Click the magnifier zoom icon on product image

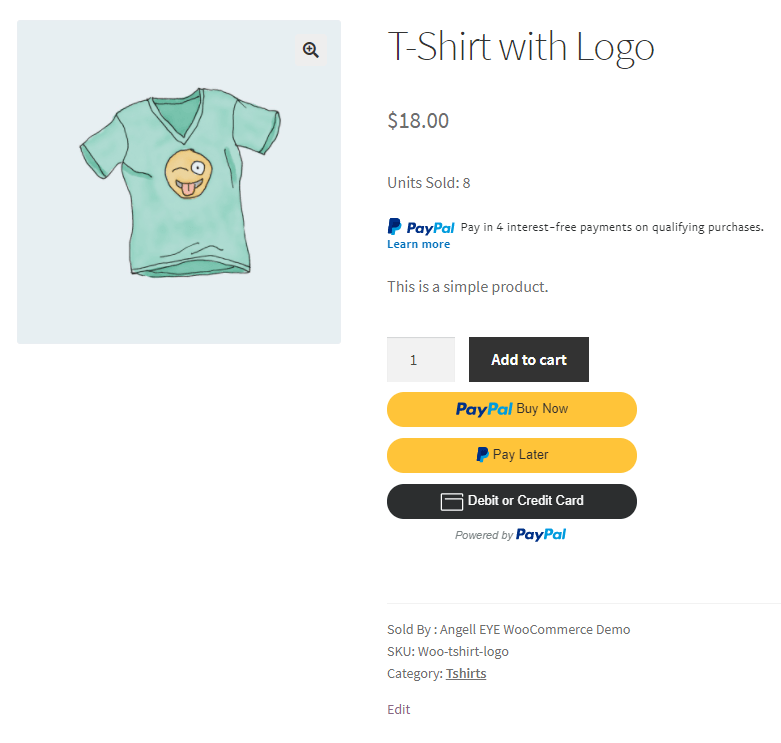(311, 50)
